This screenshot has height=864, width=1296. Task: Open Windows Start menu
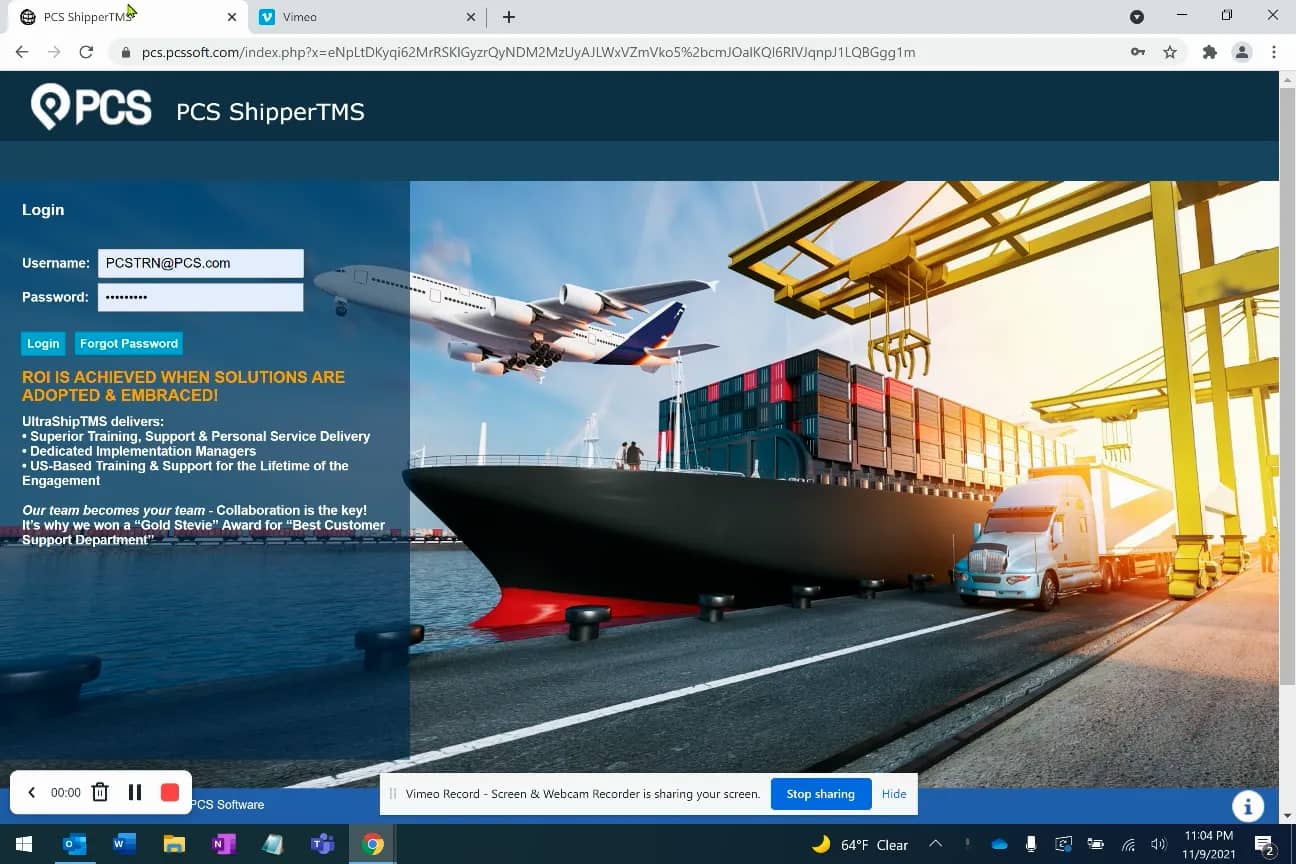coord(24,845)
